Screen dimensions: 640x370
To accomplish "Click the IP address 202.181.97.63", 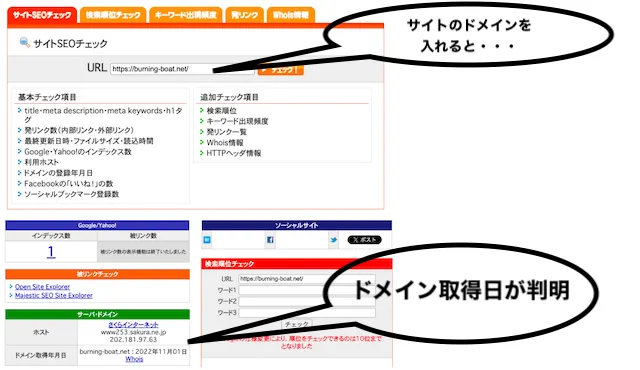I will coord(133,339).
